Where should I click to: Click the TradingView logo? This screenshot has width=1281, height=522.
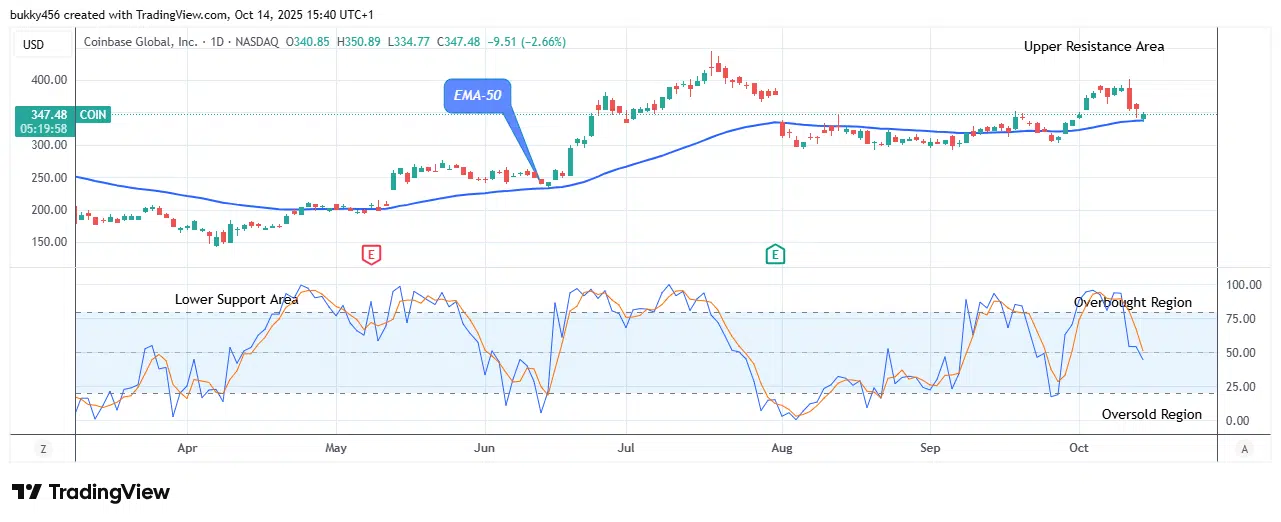tap(91, 492)
